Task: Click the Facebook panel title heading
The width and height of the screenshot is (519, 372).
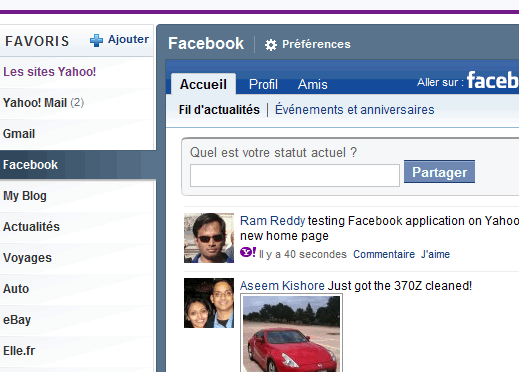Action: point(206,43)
